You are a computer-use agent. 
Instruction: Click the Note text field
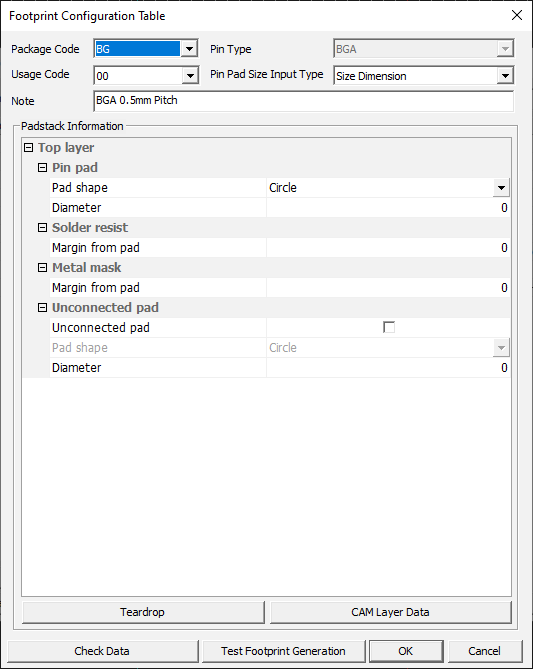pyautogui.click(x=303, y=101)
